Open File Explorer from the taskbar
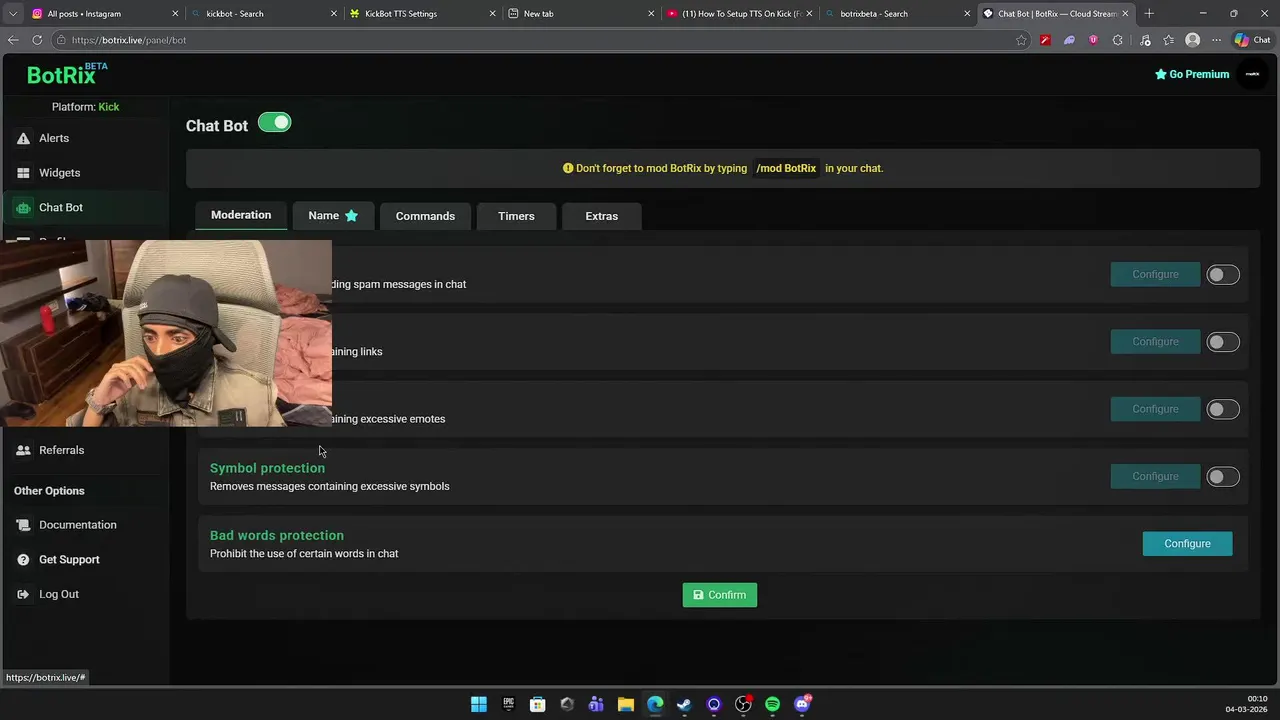Viewport: 1280px width, 720px height. (626, 704)
